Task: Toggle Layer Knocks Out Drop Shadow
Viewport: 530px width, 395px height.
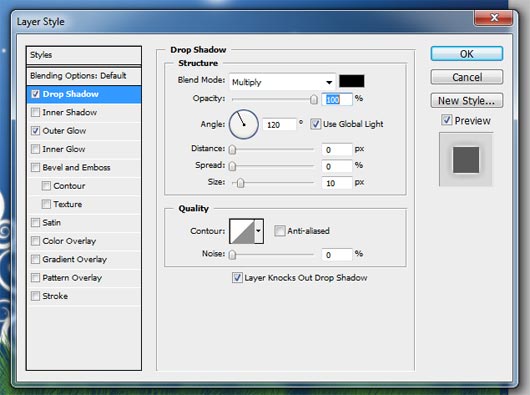Action: point(237,278)
